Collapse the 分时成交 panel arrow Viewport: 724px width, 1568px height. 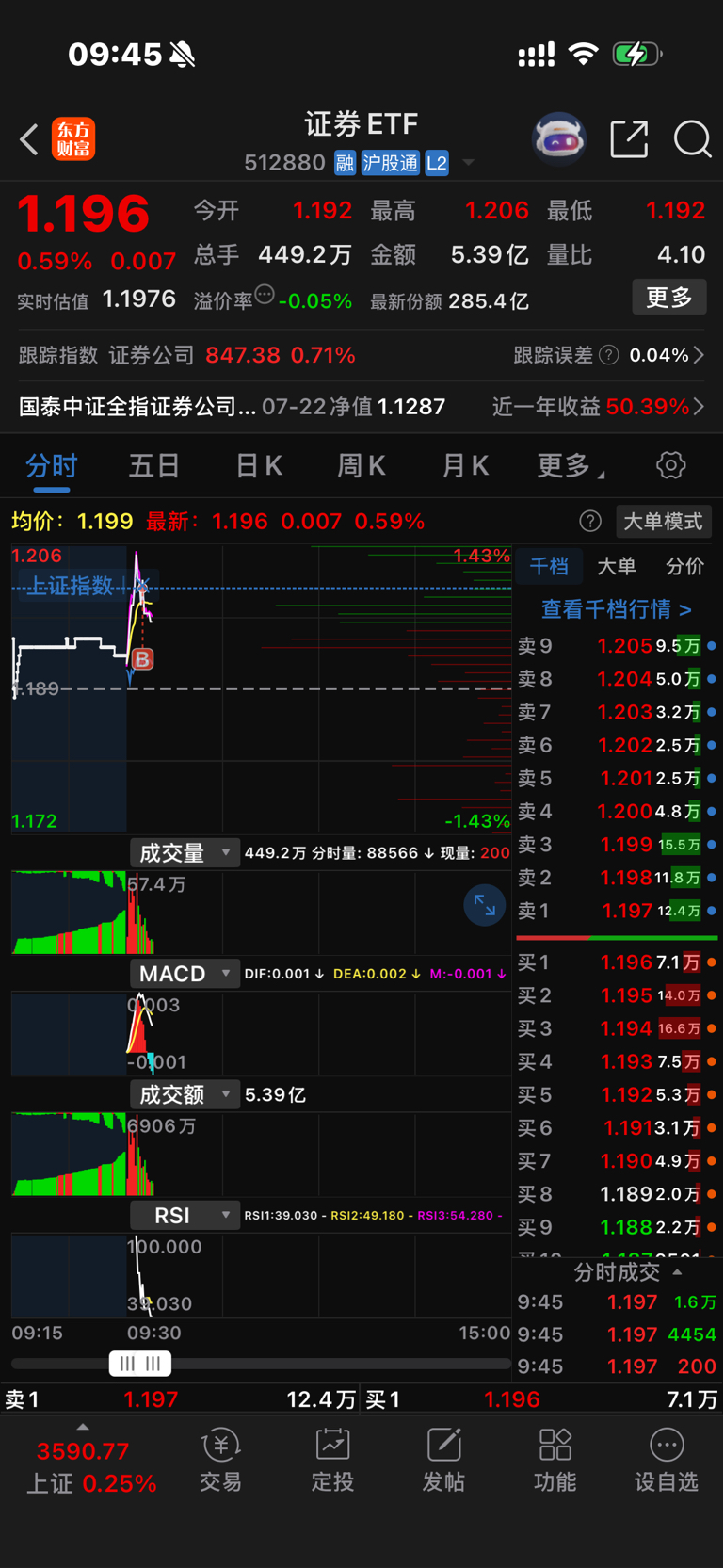click(677, 1272)
